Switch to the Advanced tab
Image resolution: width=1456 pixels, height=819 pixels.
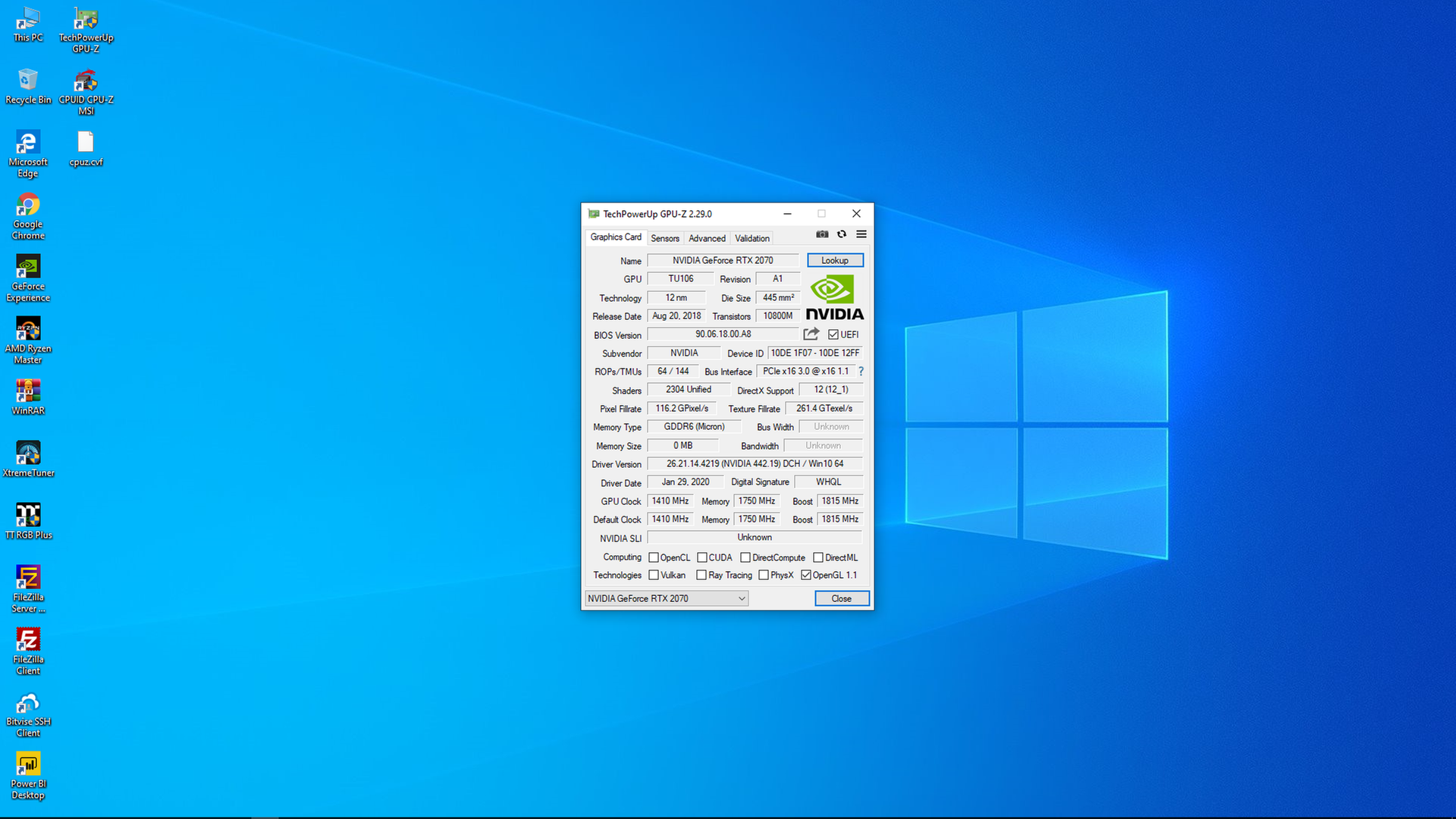707,238
